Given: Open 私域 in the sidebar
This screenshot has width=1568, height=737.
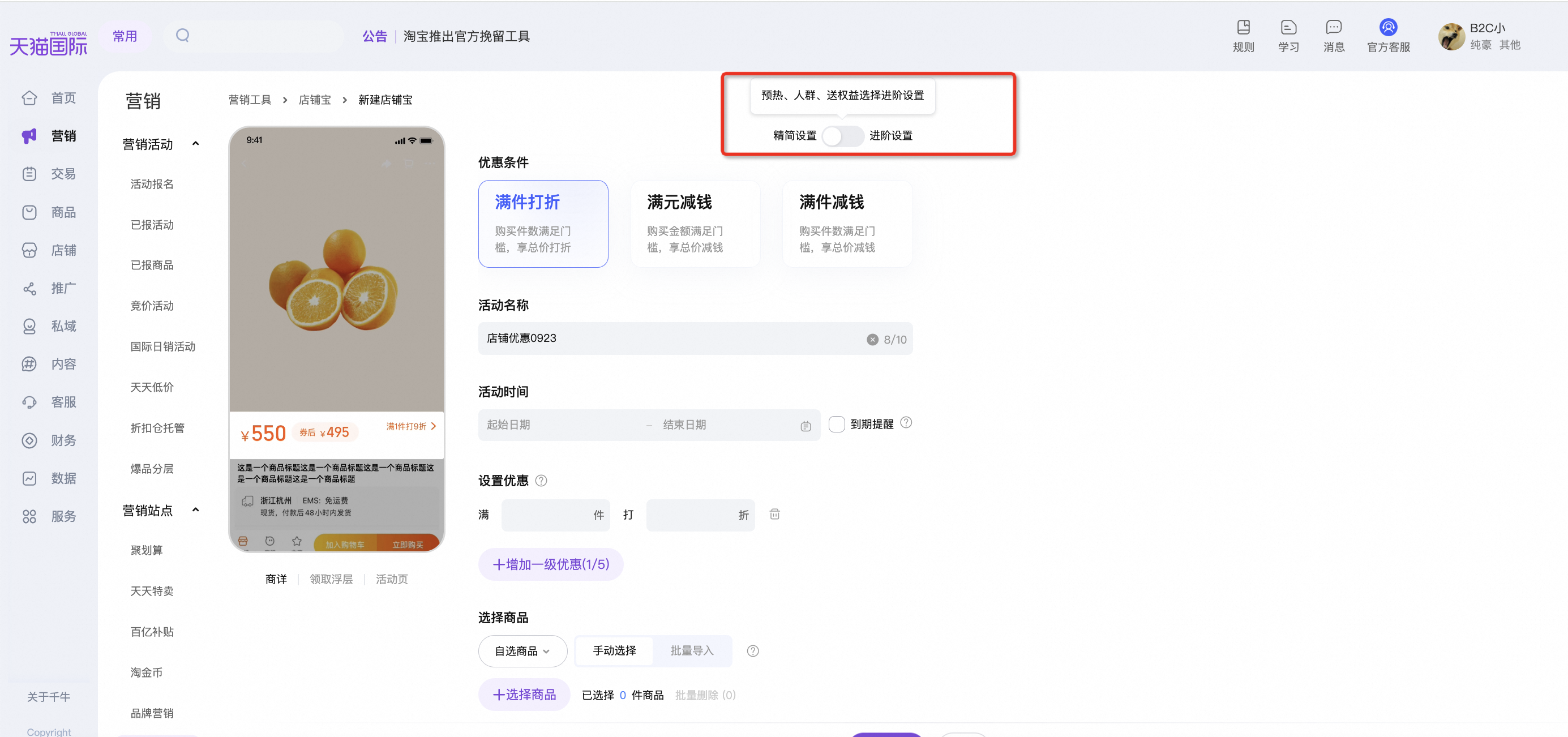Looking at the screenshot, I should (x=49, y=326).
